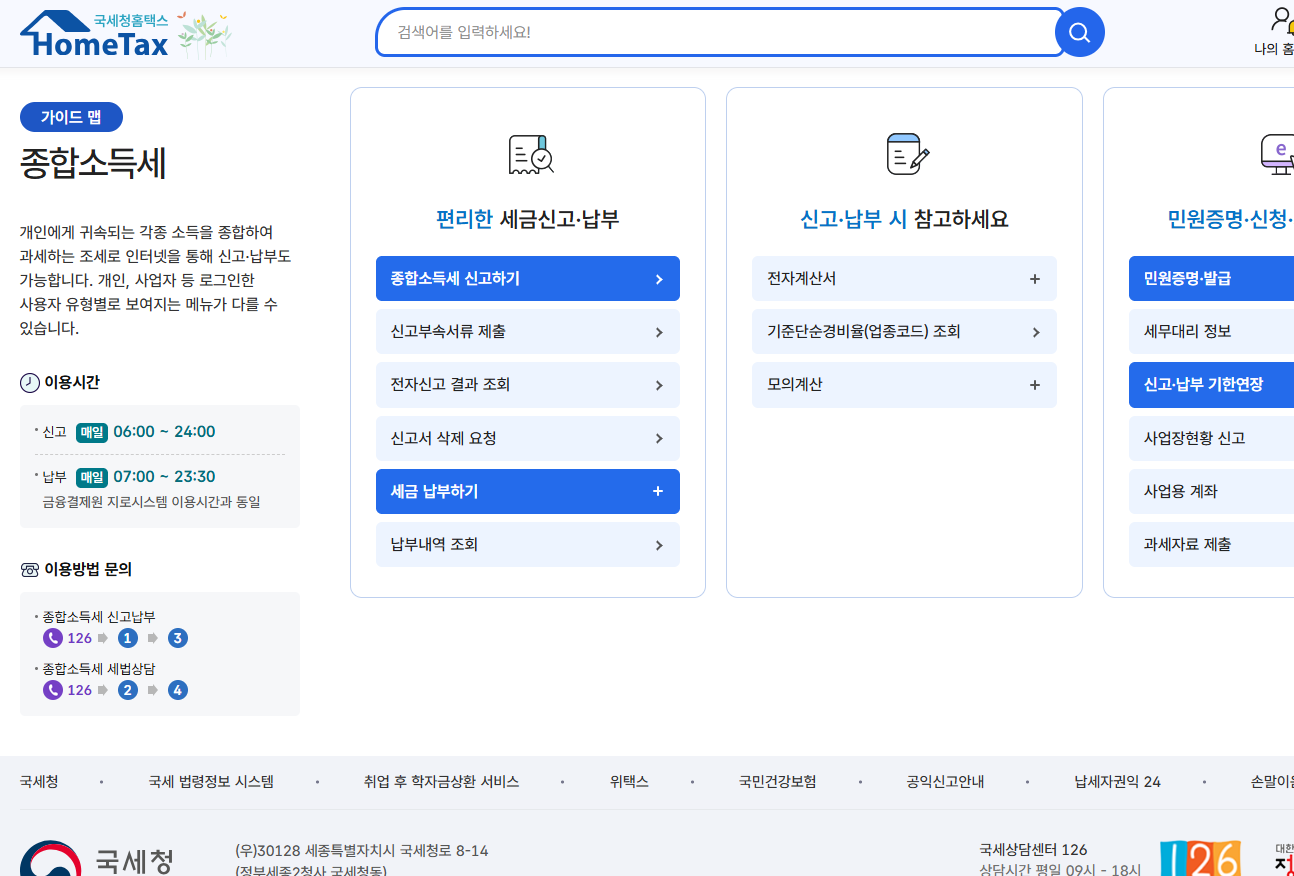Open 신고서 삭제 요청
The image size is (1294, 876).
(528, 439)
